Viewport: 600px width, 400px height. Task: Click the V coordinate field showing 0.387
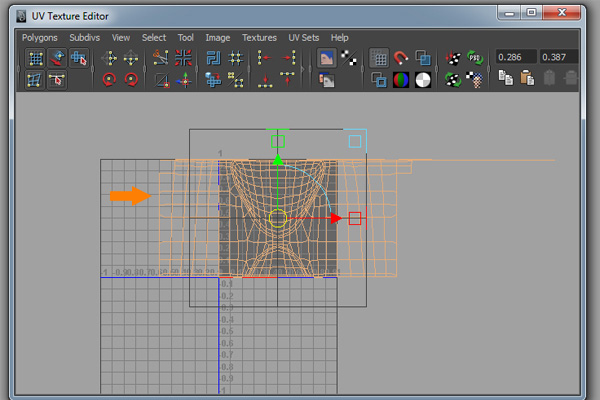coord(560,58)
